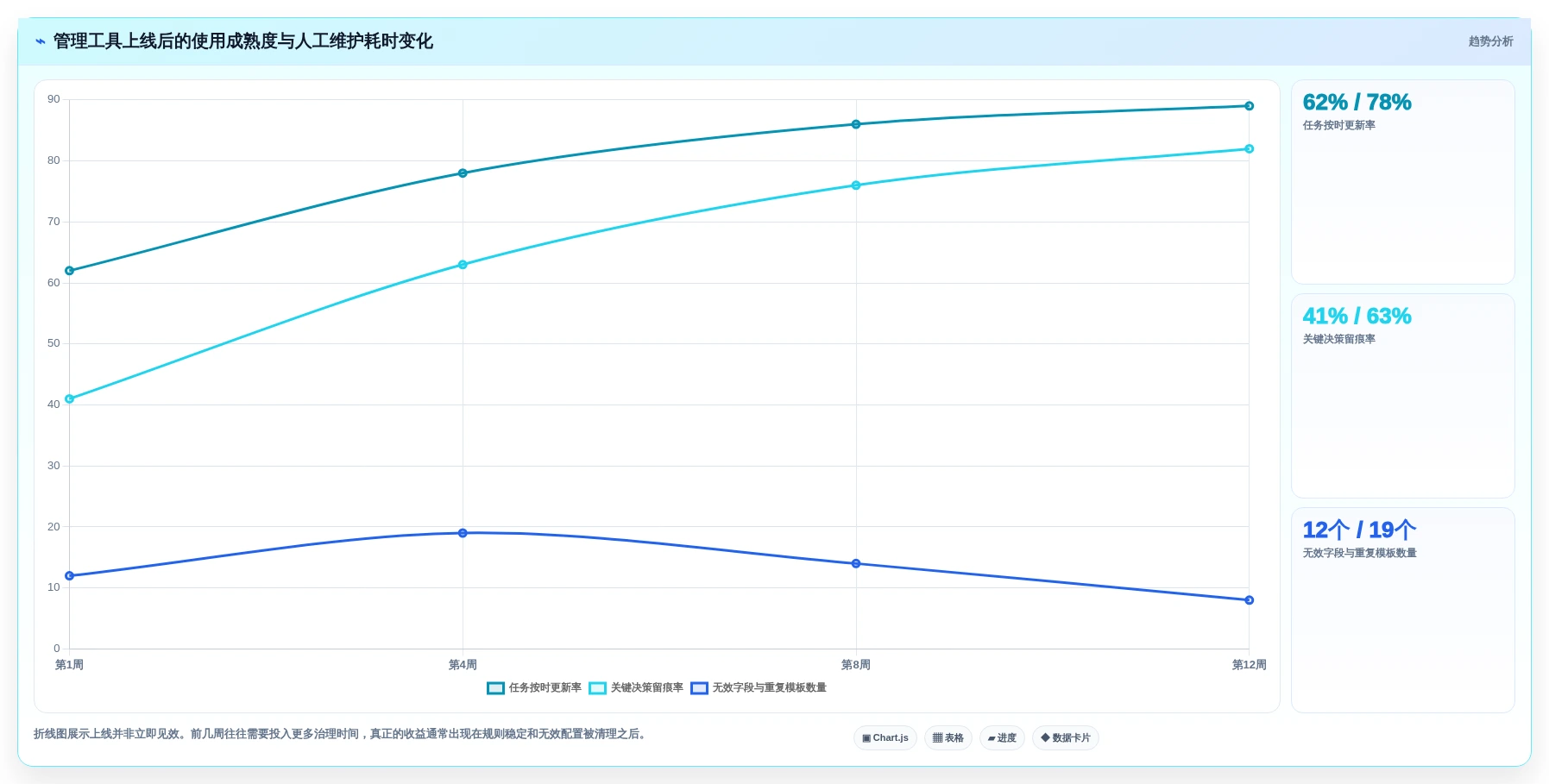Click the 90 y-axis tick label

pyautogui.click(x=54, y=100)
